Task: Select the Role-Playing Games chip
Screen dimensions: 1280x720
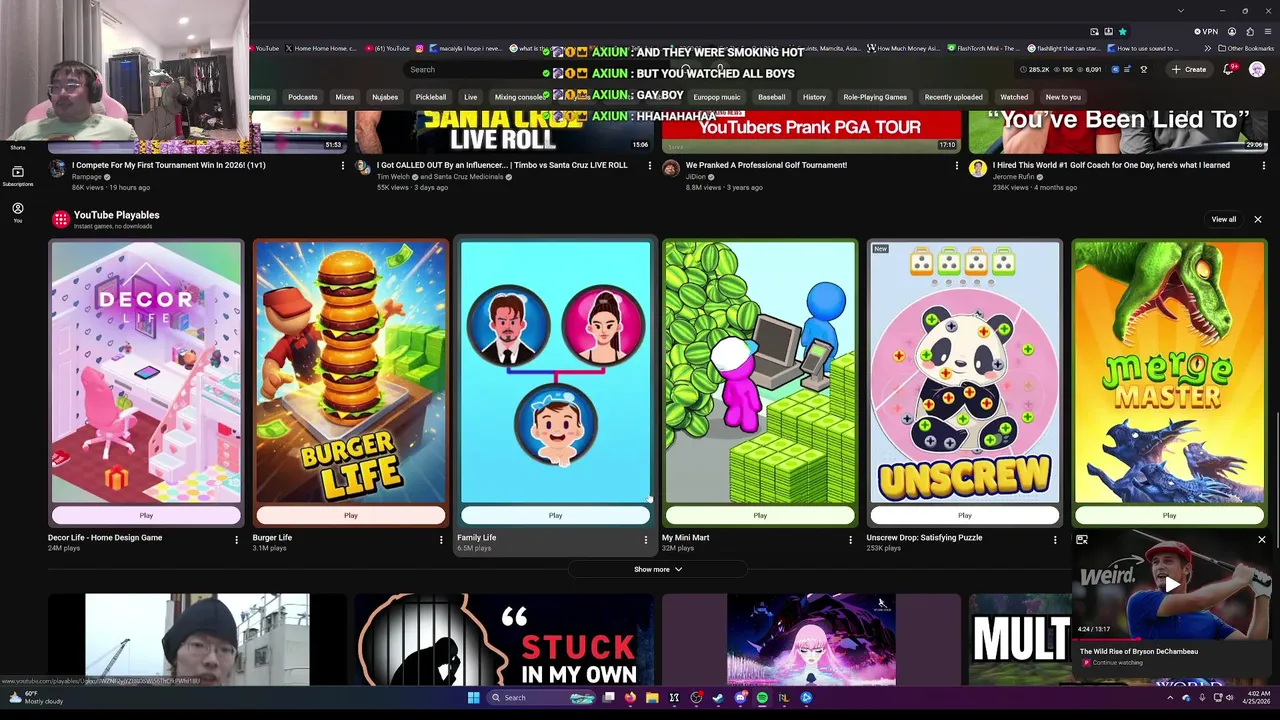Action: [875, 97]
